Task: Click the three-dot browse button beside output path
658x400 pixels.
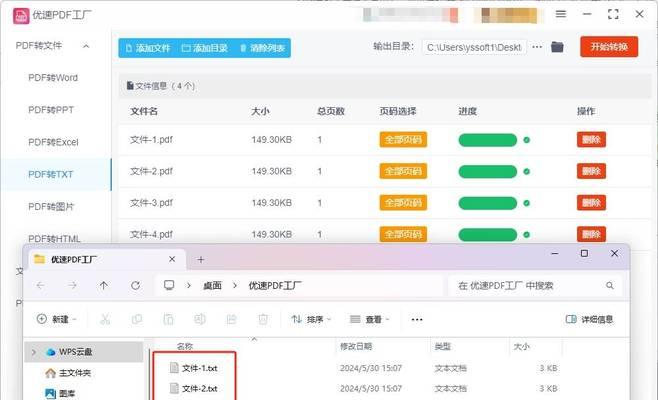Action: (537, 47)
